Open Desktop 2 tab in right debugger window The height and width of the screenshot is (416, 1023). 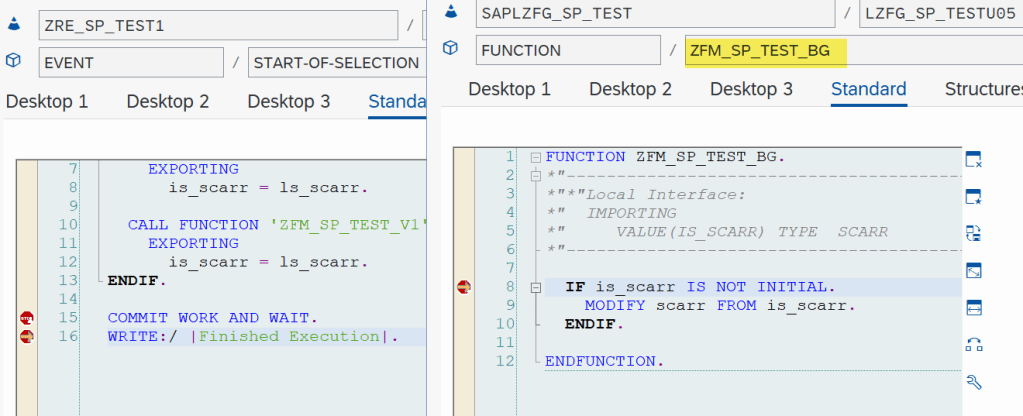click(x=630, y=89)
